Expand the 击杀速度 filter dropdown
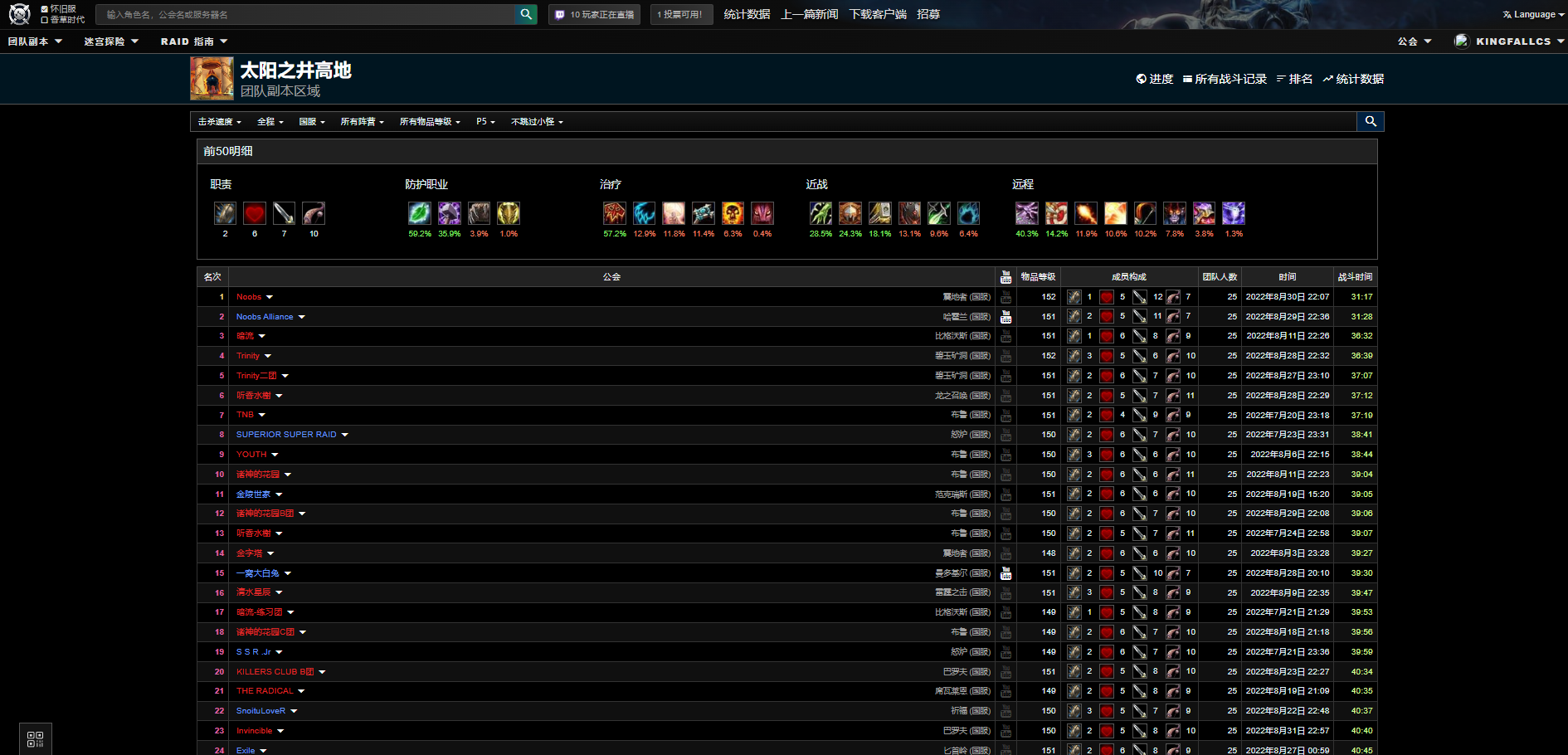This screenshot has width=1568, height=755. [219, 122]
